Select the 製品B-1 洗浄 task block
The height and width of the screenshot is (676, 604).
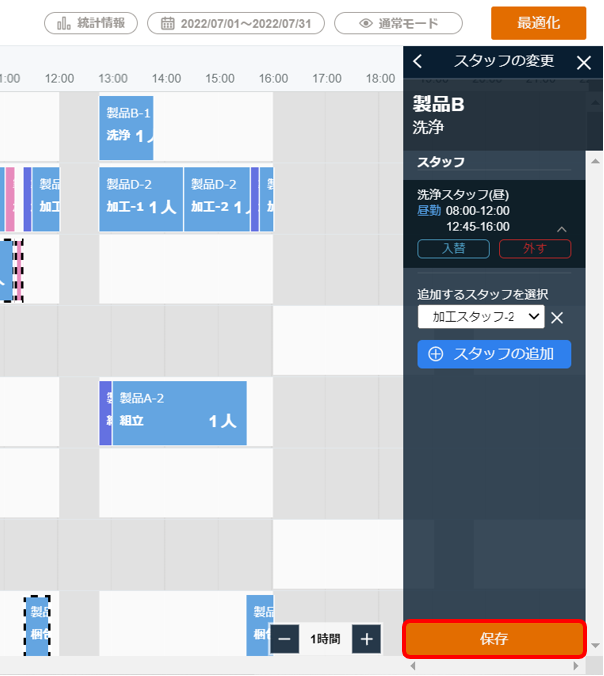(x=126, y=128)
